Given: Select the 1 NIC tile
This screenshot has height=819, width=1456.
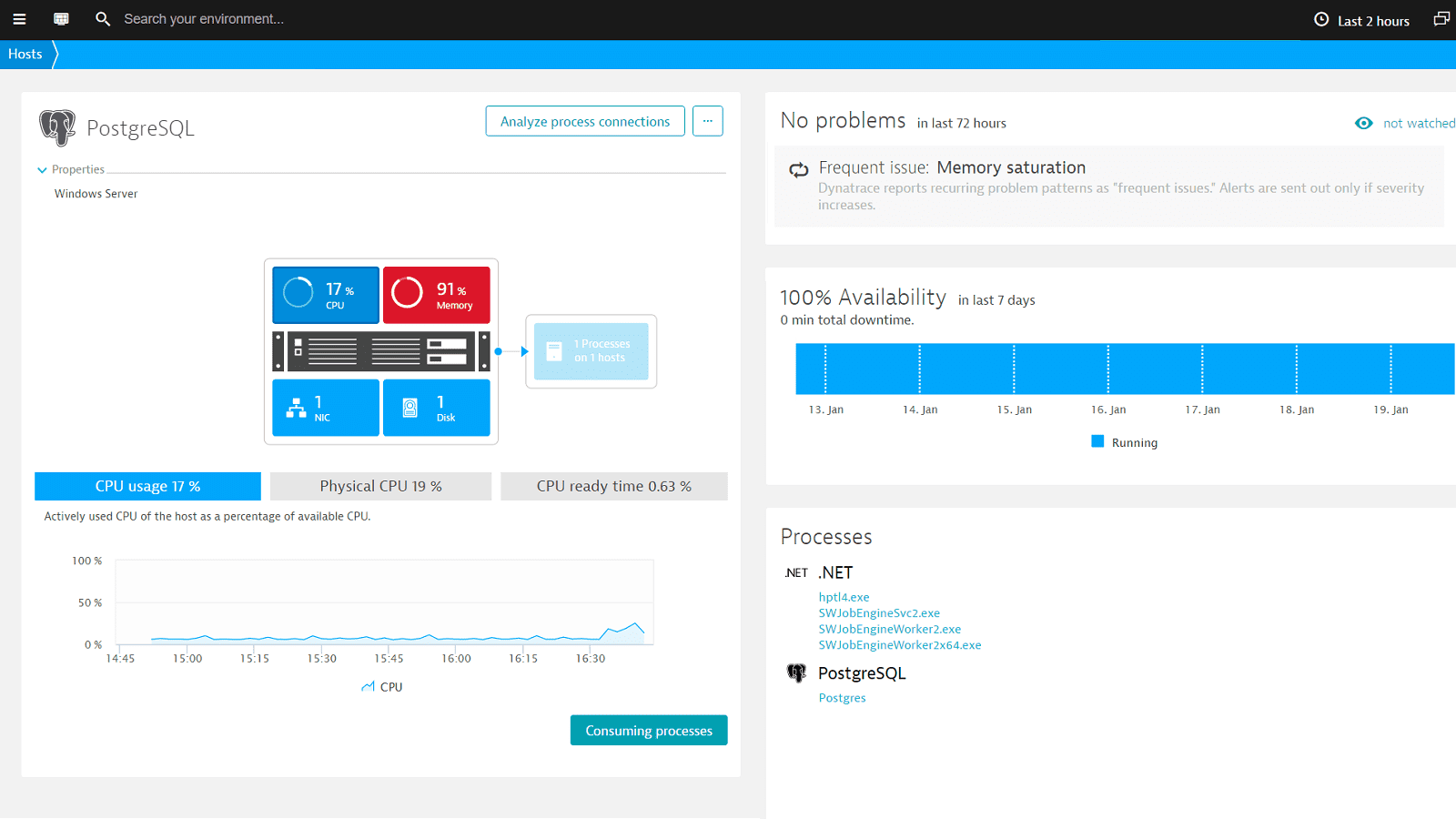Looking at the screenshot, I should click(326, 408).
